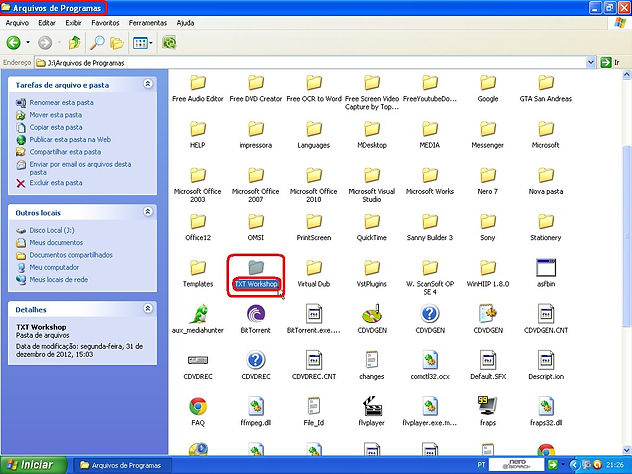The height and width of the screenshot is (474, 632).
Task: Click the Nero Search tray box
Action: [x=516, y=465]
